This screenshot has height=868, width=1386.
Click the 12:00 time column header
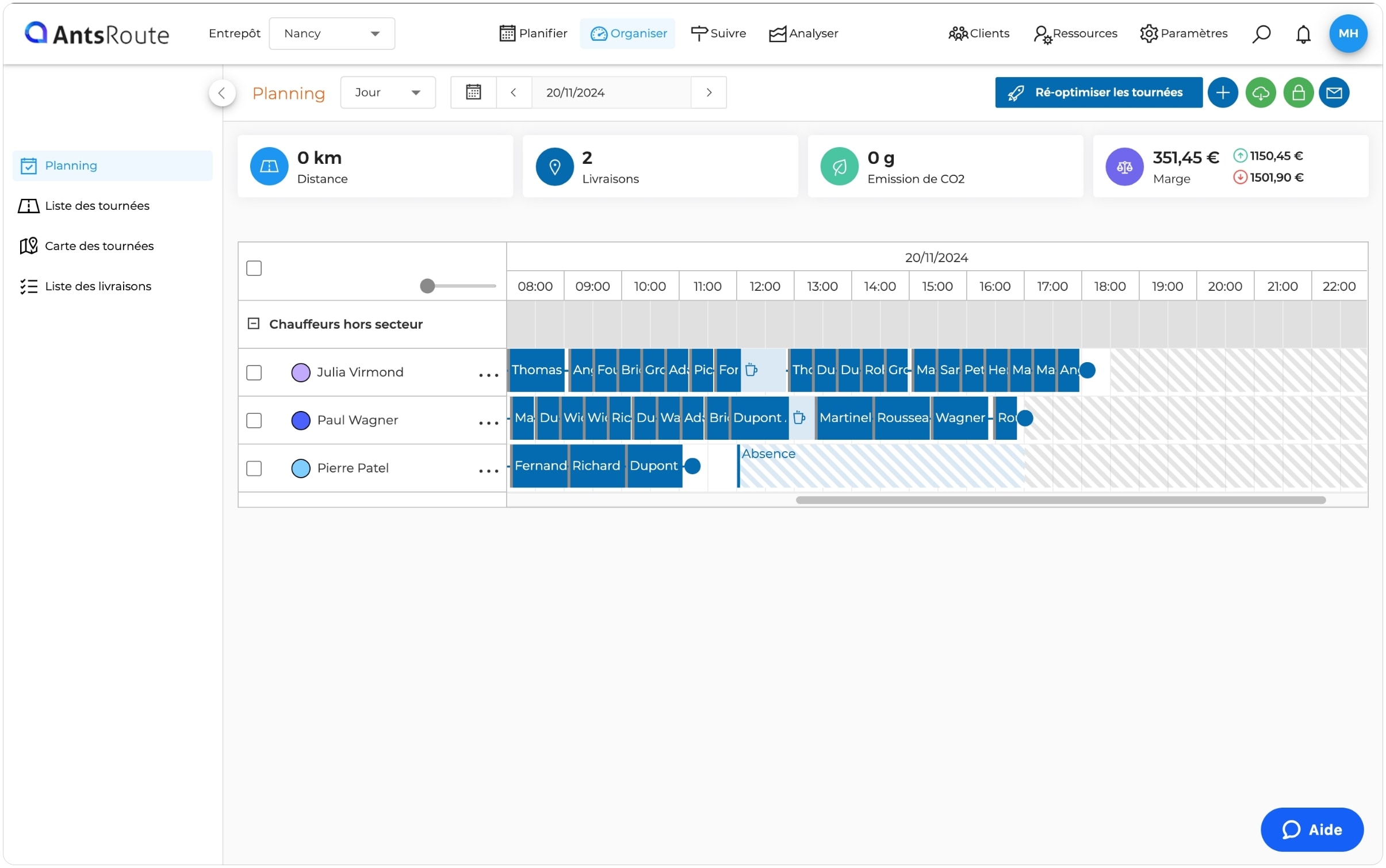765,286
